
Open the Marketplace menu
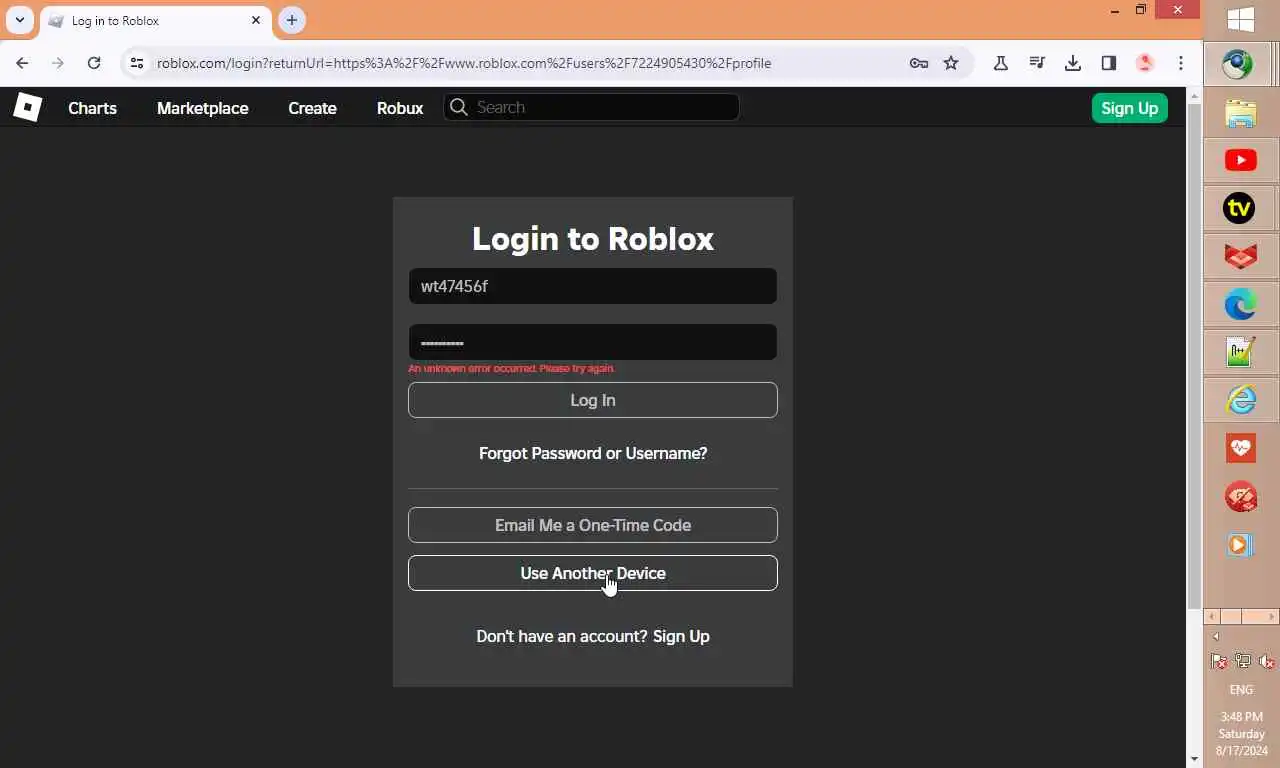(x=203, y=108)
